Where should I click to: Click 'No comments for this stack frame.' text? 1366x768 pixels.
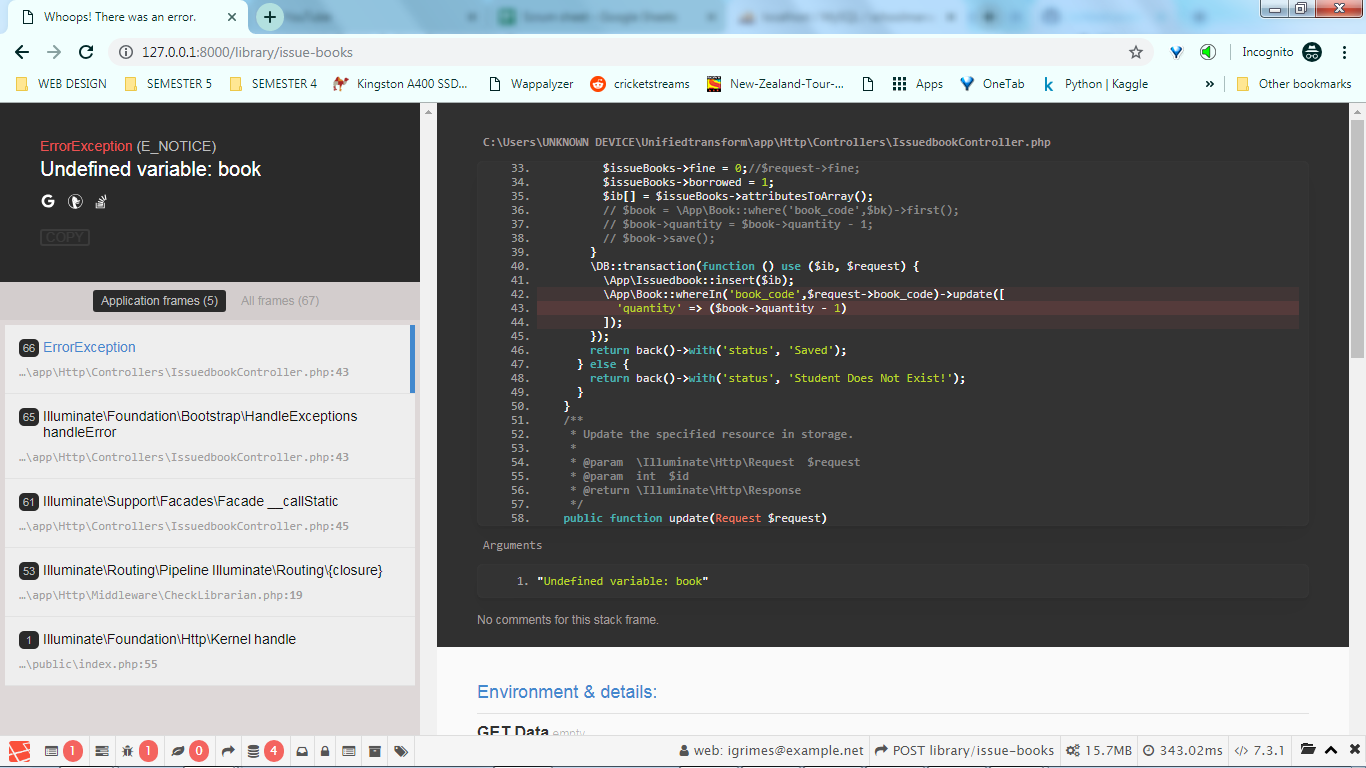(x=567, y=620)
